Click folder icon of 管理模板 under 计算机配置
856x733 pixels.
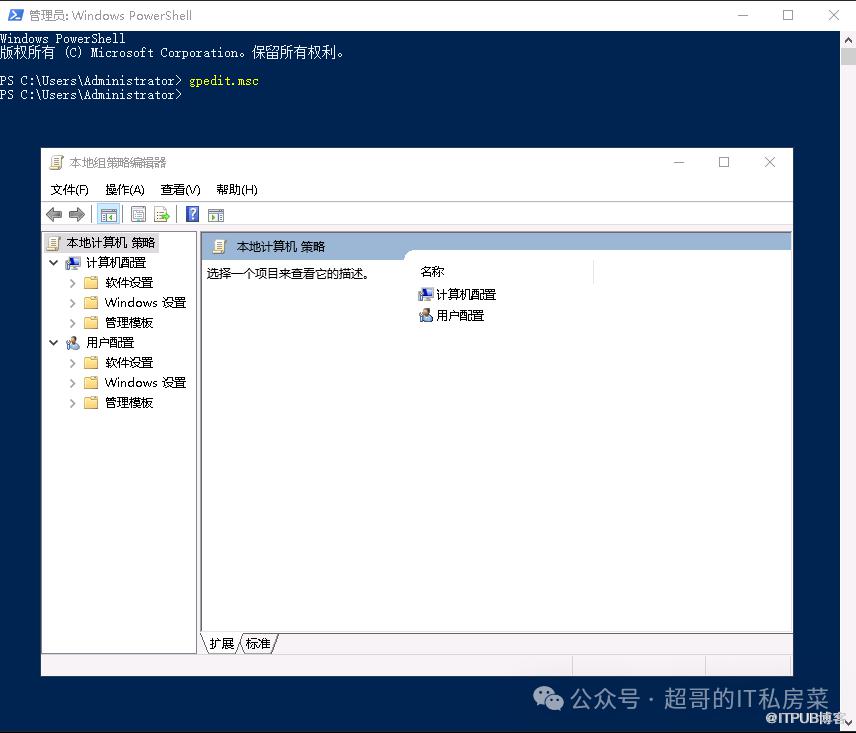pos(91,323)
